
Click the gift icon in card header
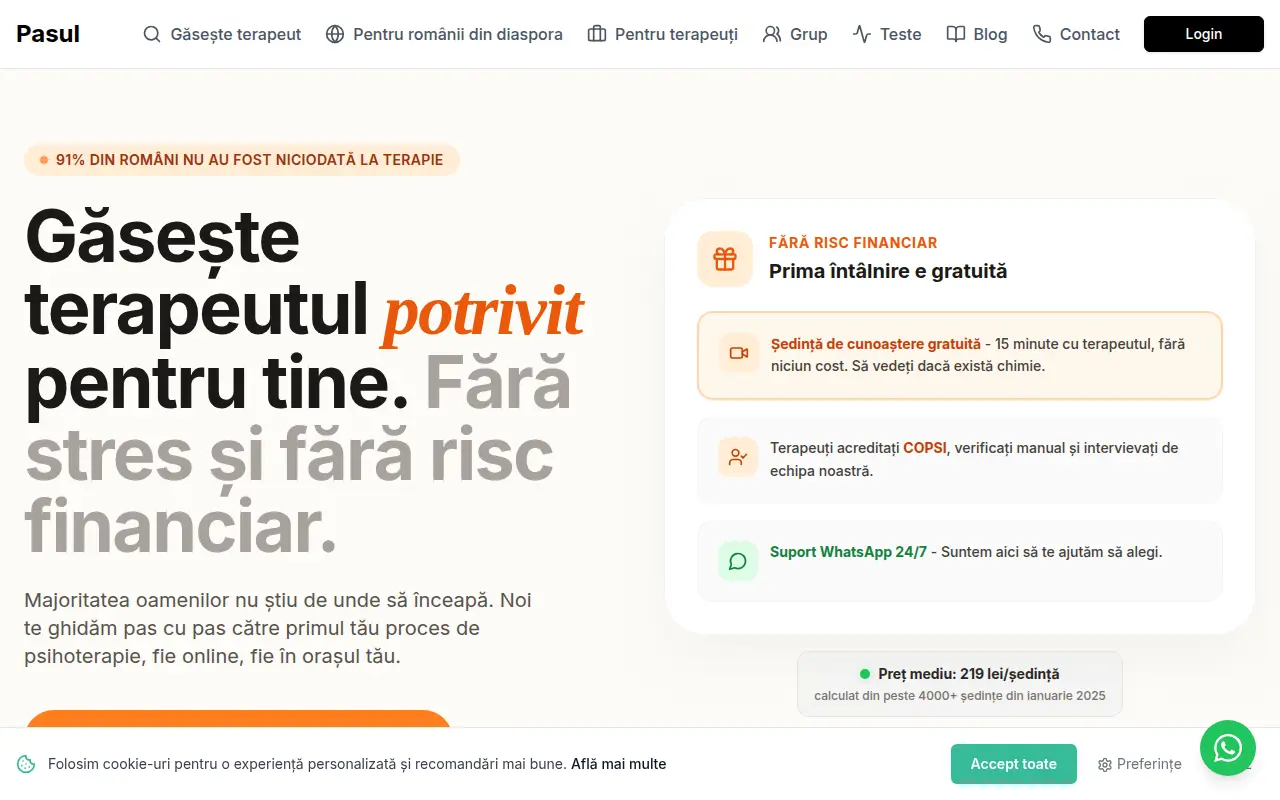tap(725, 259)
